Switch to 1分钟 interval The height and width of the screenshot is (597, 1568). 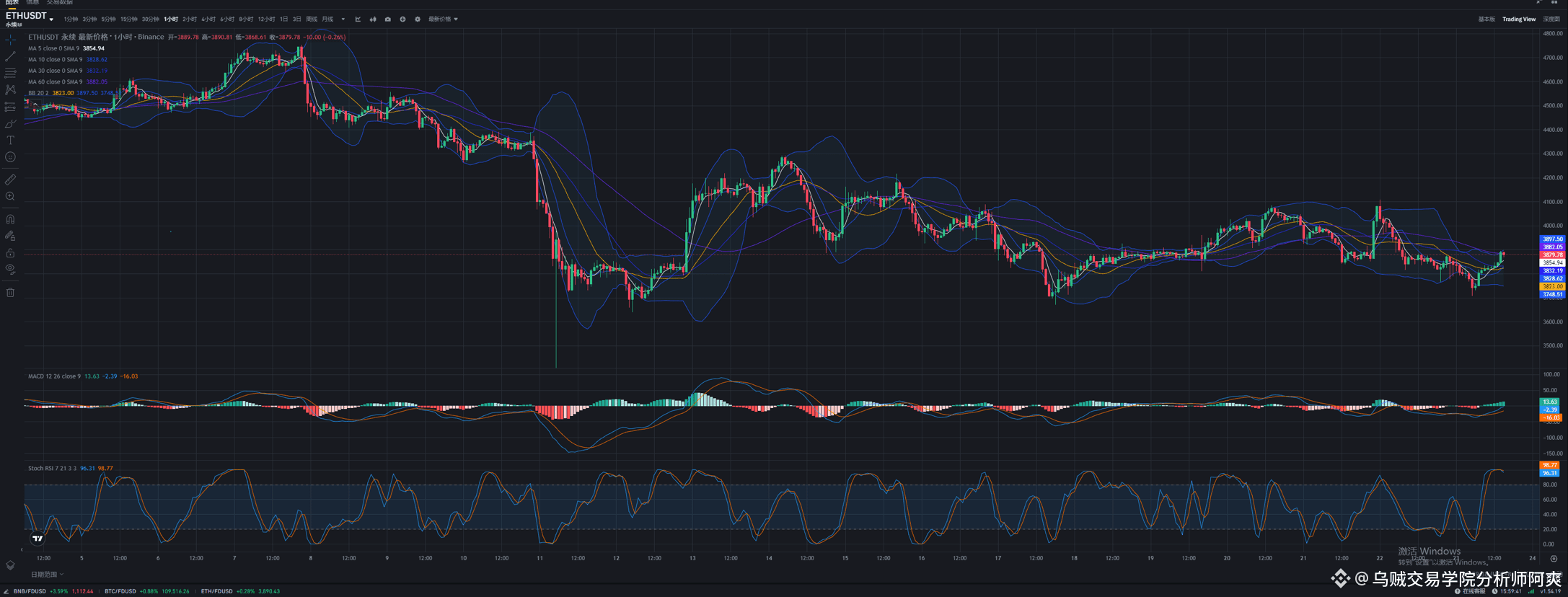[x=71, y=19]
